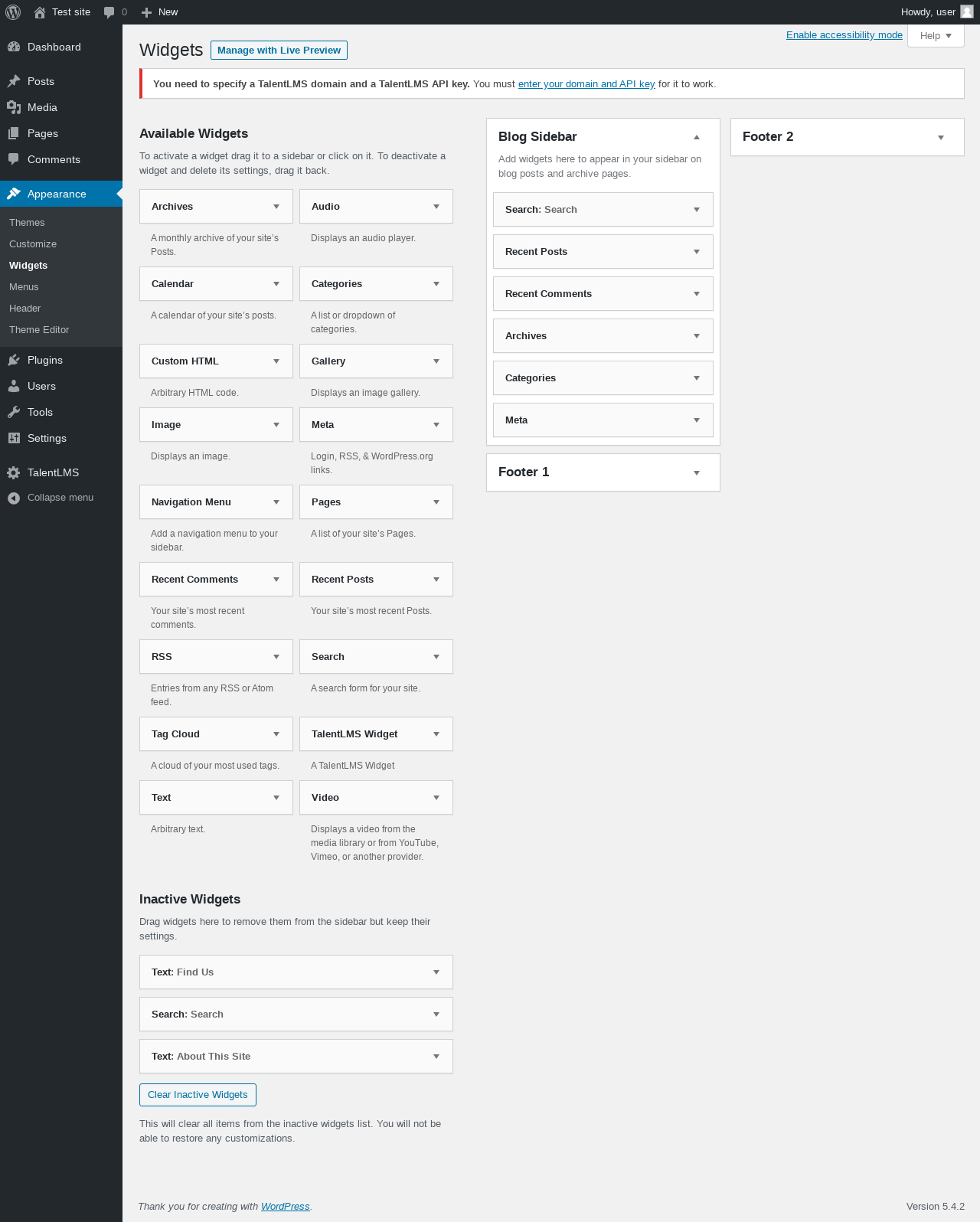Go to the Theme Editor submenu
This screenshot has height=1222, width=980.
tap(39, 329)
